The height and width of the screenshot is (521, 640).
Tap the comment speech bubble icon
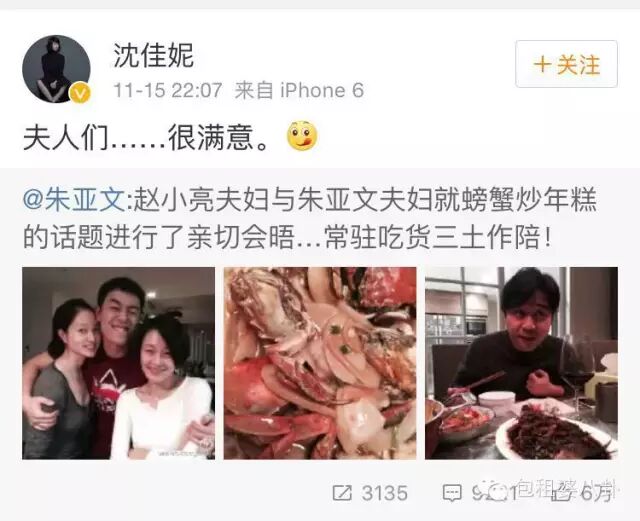pyautogui.click(x=452, y=493)
